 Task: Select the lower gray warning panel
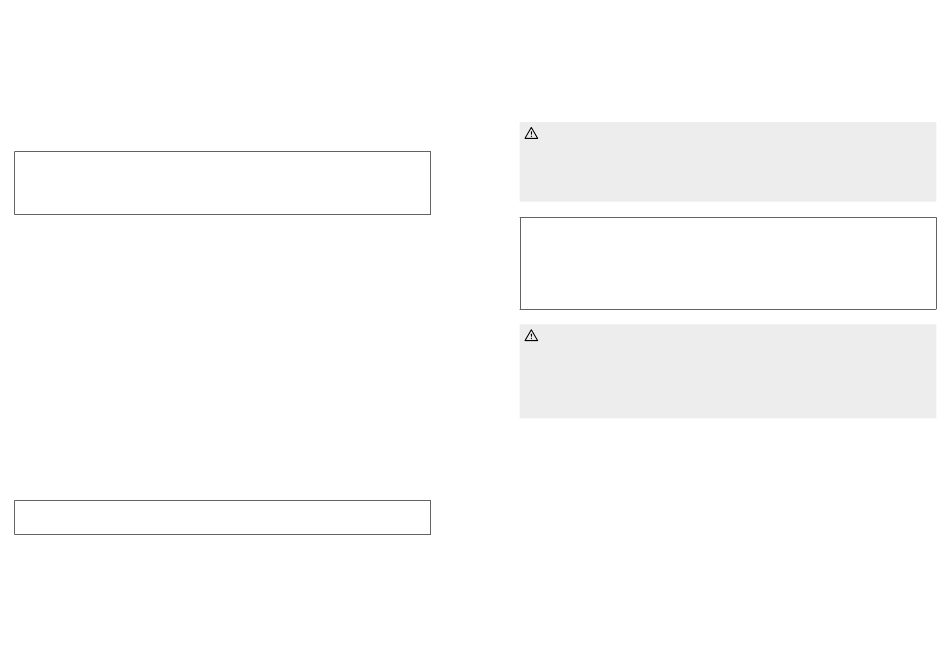point(728,371)
